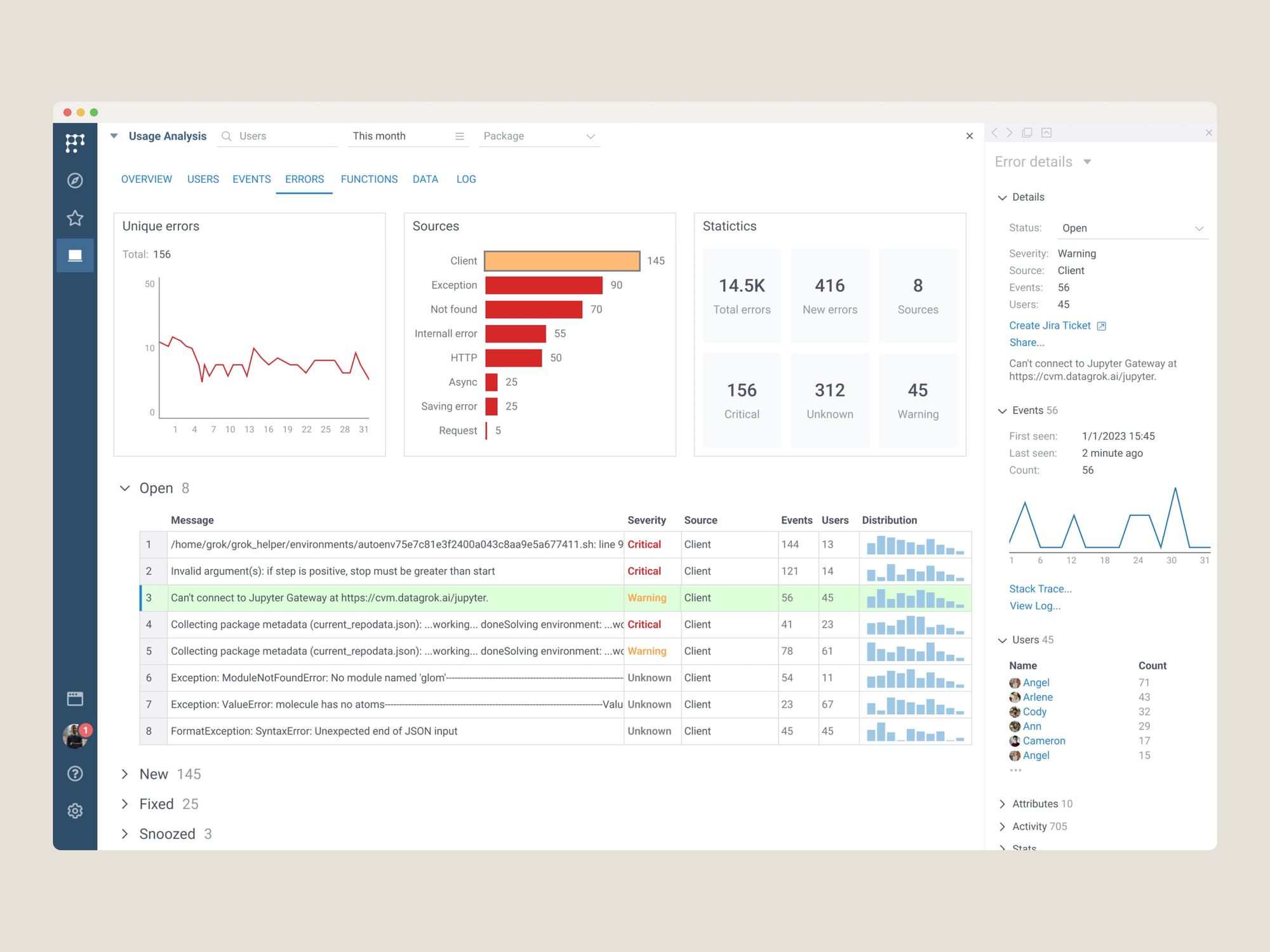Screen dimensions: 1270x952
Task: Click the hamburger icon in This month field
Action: [460, 136]
